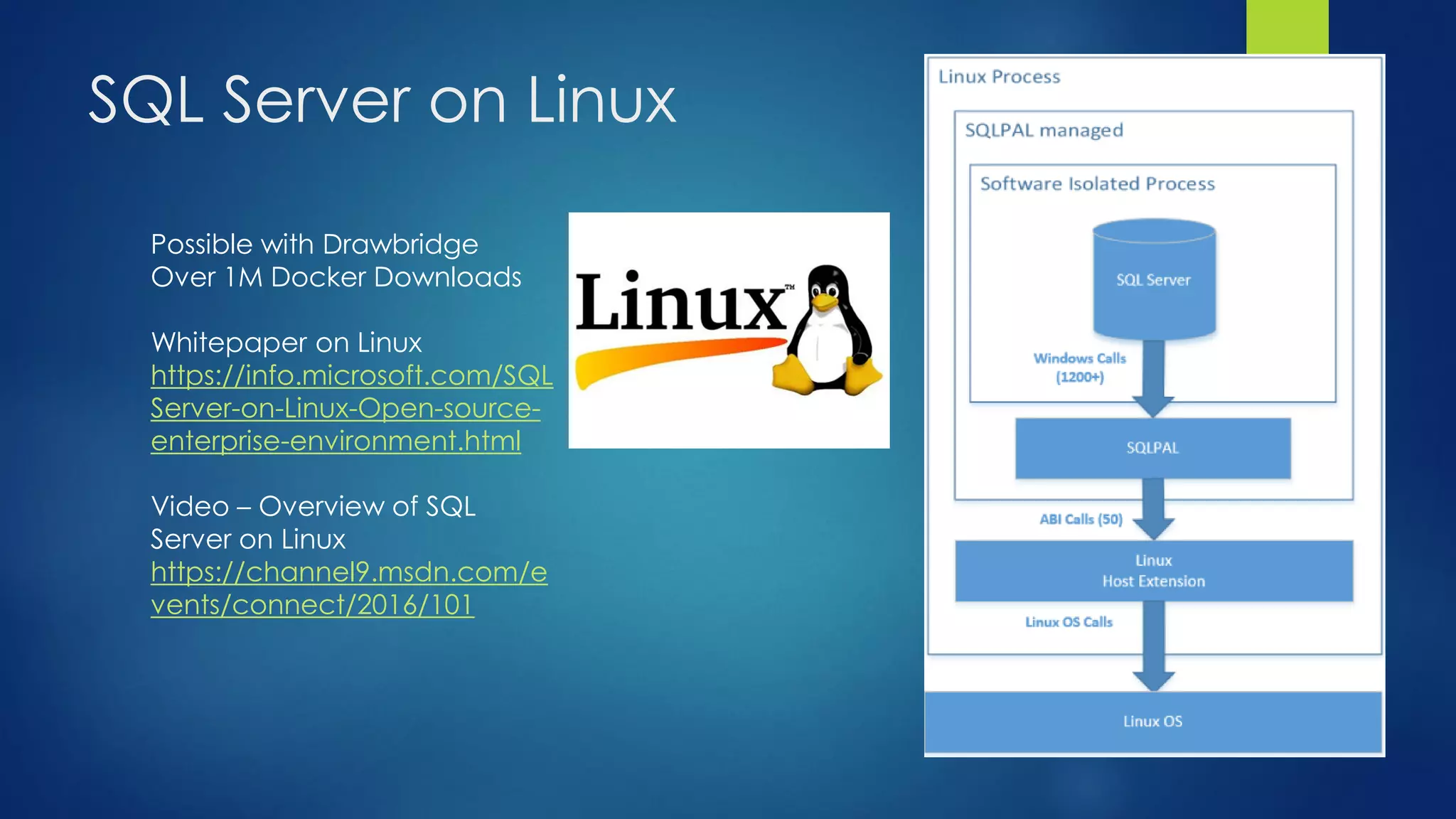The image size is (1456, 819).
Task: Select the Linux Host Extension box
Action: click(1153, 571)
